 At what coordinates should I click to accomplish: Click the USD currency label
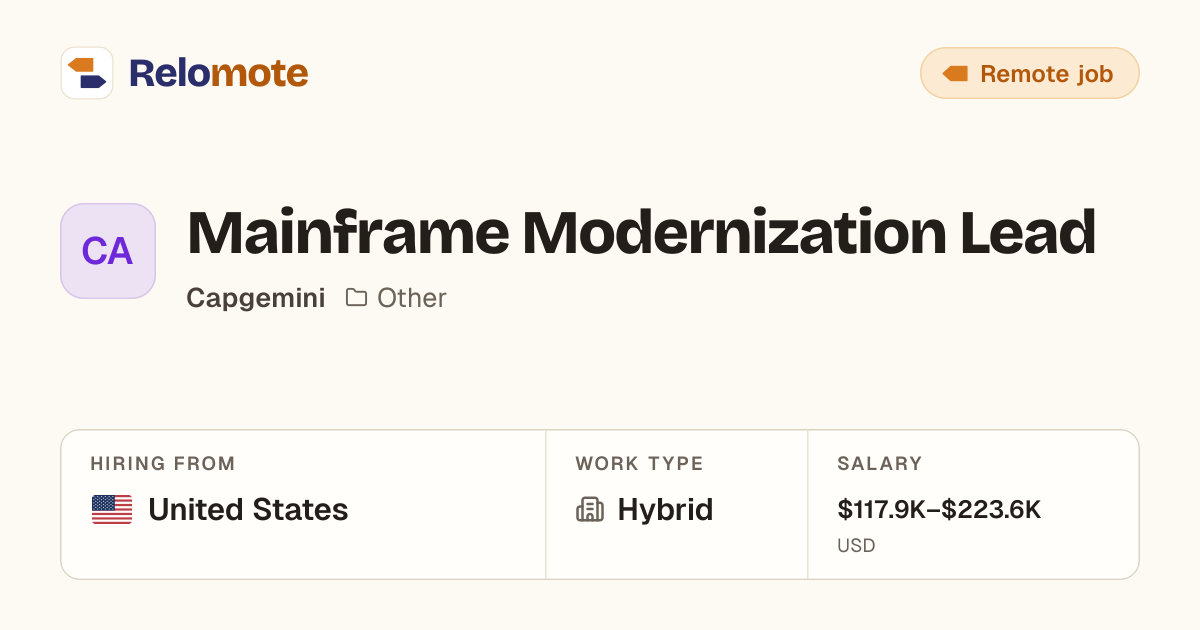point(856,546)
